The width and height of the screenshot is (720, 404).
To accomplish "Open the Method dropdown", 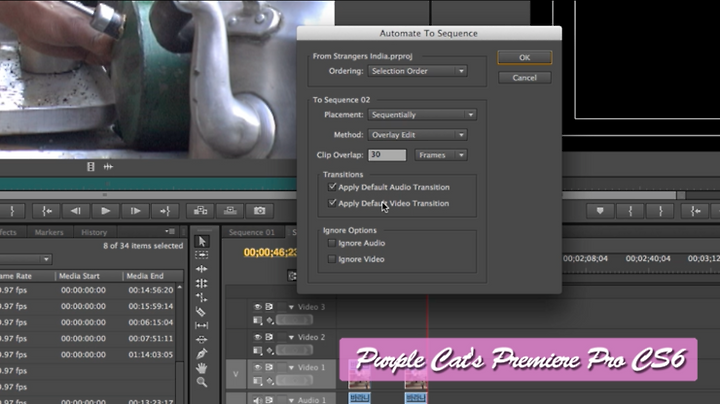I will pyautogui.click(x=417, y=135).
